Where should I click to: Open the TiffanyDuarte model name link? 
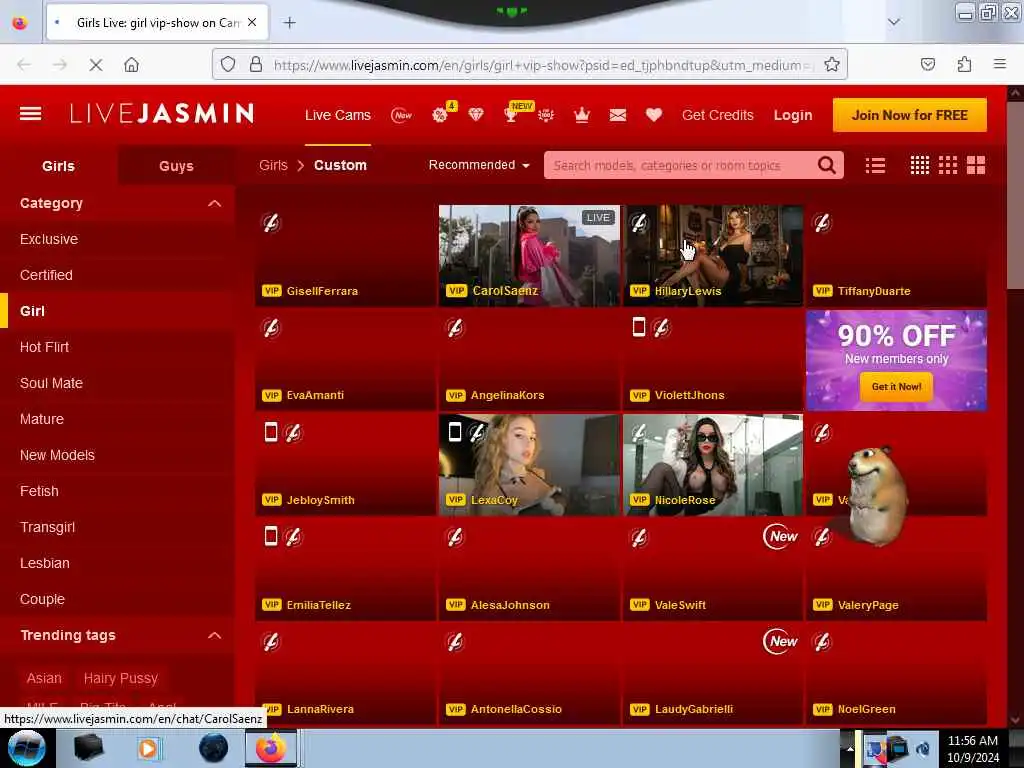[x=874, y=291]
